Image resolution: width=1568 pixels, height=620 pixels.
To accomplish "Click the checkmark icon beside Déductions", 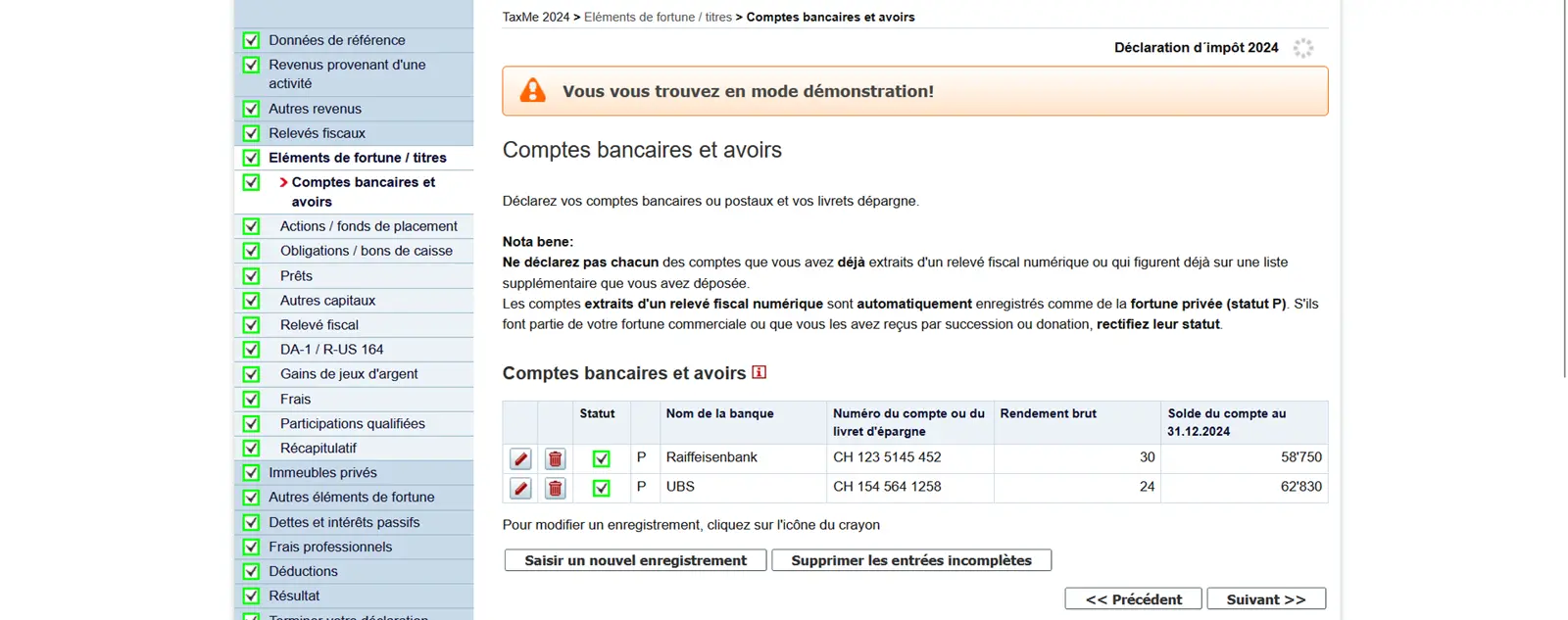I will (251, 571).
